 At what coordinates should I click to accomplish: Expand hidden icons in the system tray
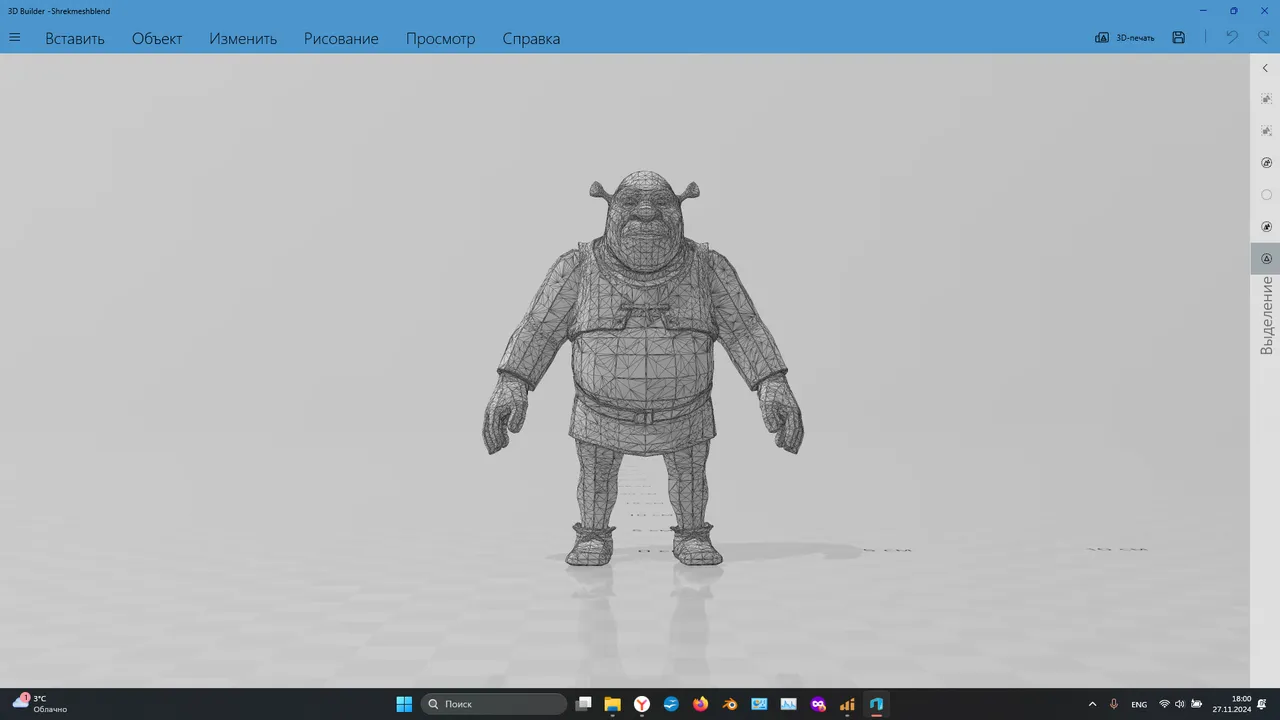pos(1092,704)
